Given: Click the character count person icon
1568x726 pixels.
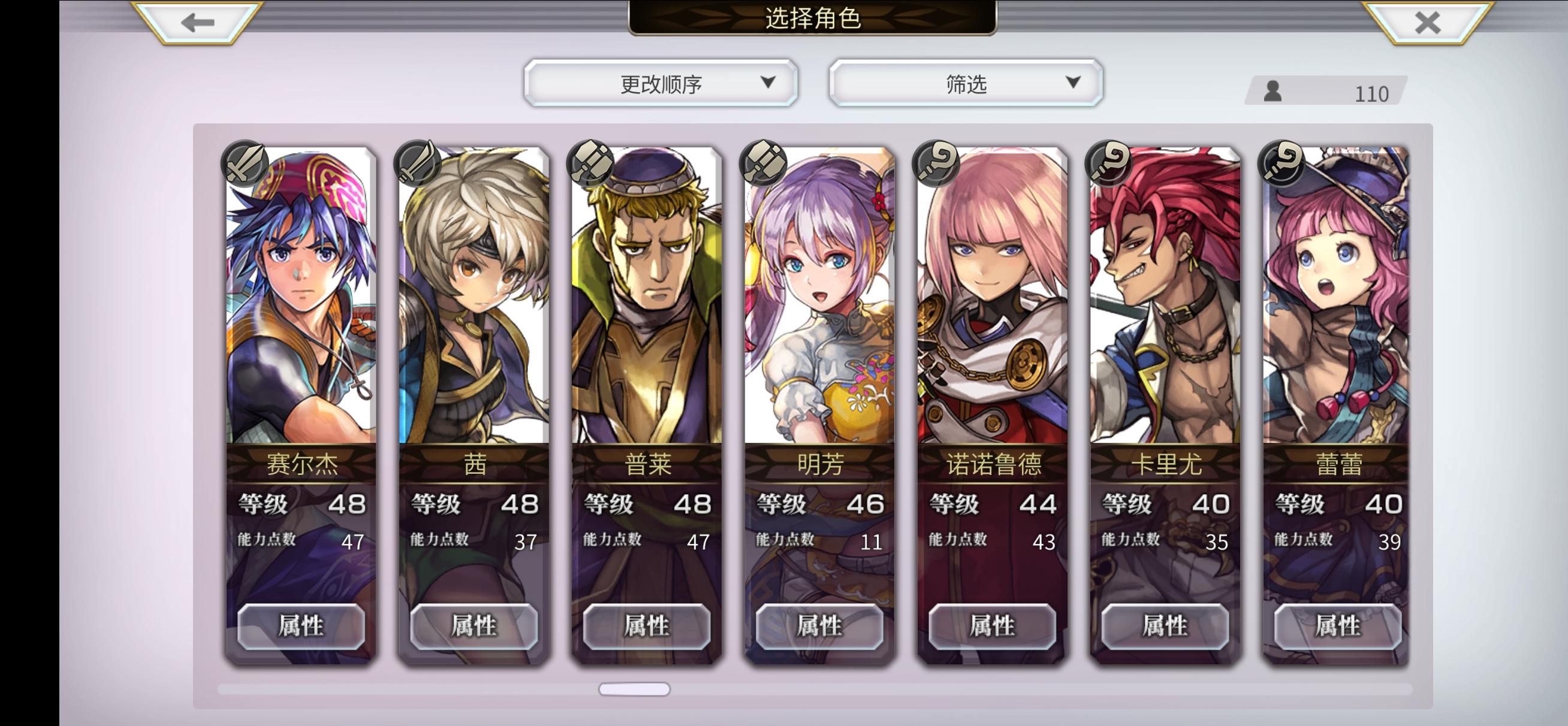Looking at the screenshot, I should click(1273, 91).
